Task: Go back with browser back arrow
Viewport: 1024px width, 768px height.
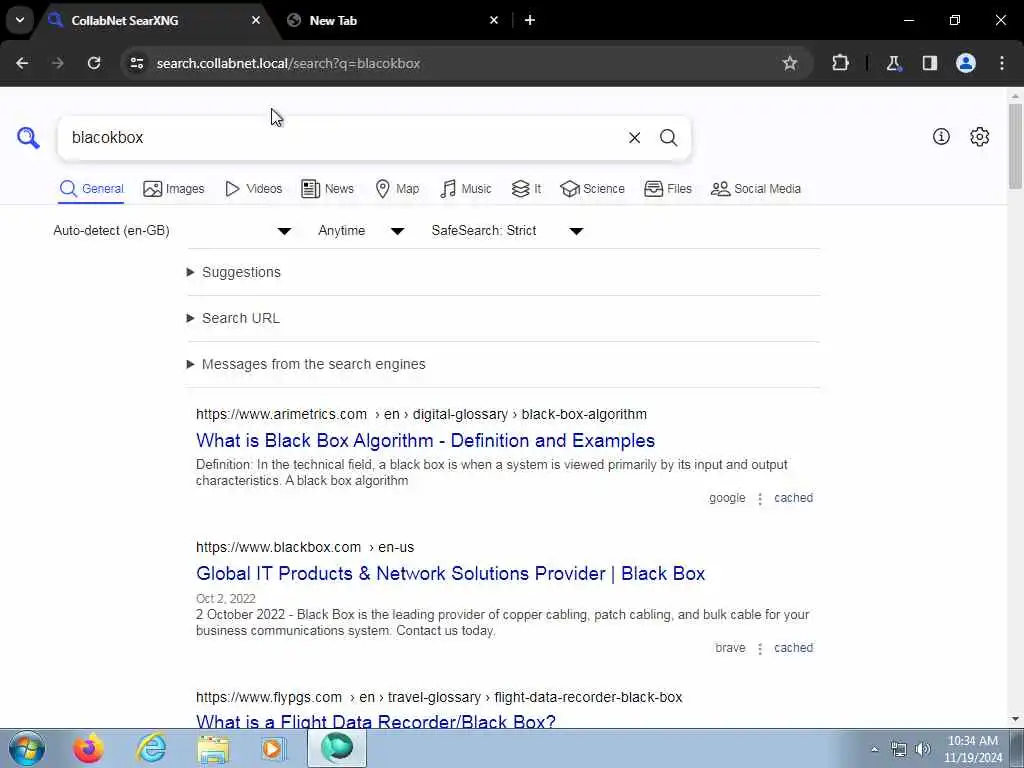Action: tap(22, 63)
